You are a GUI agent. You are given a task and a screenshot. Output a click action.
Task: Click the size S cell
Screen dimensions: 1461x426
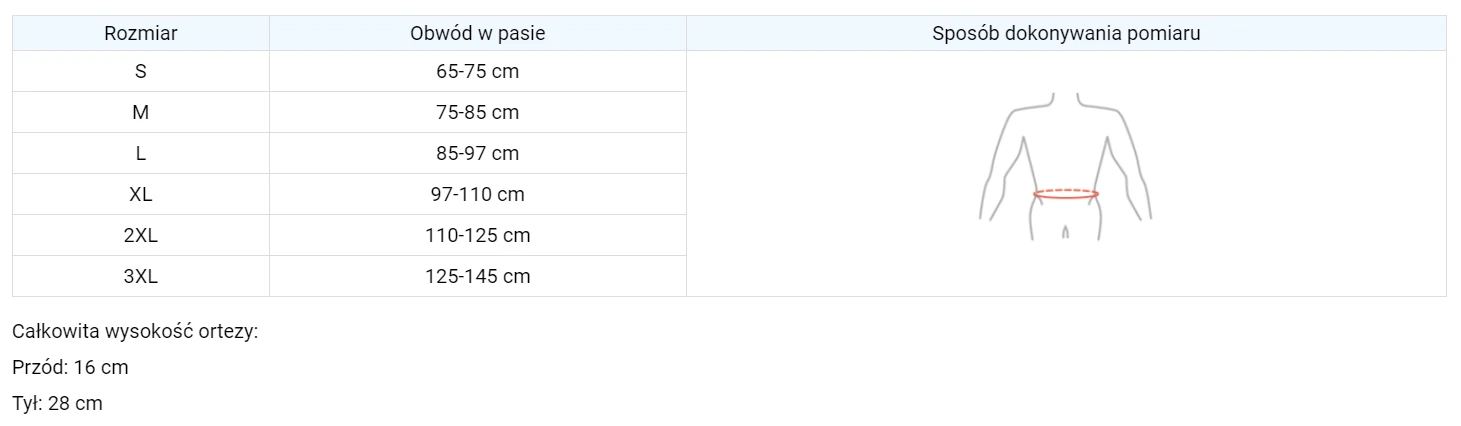141,72
